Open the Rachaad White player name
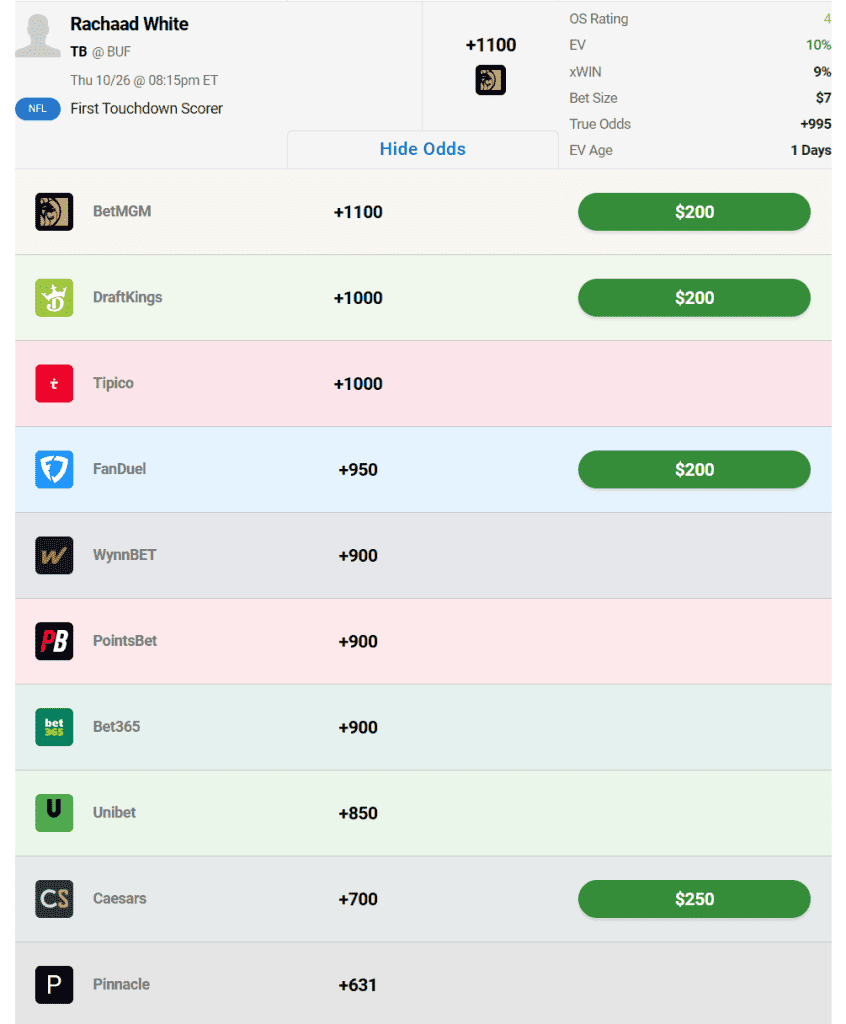 (x=129, y=24)
